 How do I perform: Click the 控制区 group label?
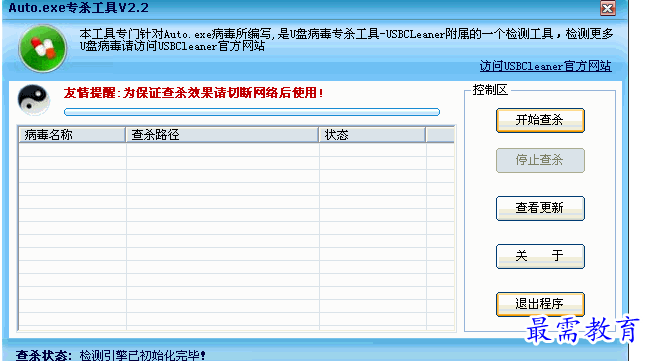tap(490, 90)
